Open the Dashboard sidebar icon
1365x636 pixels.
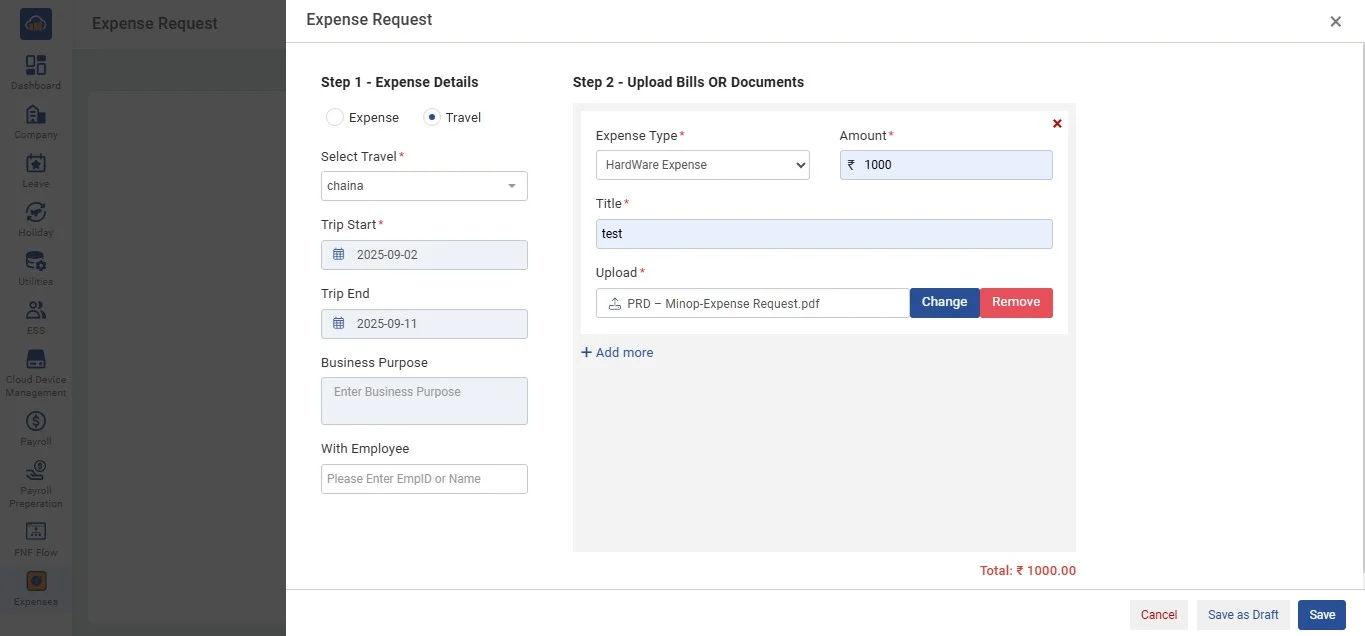[x=36, y=66]
